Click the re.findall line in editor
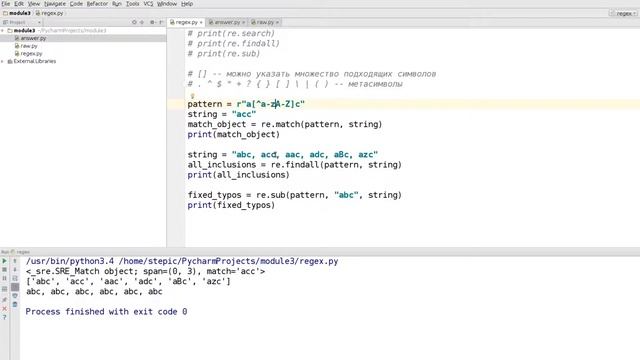Viewport: 640px width, 360px height. [295, 165]
